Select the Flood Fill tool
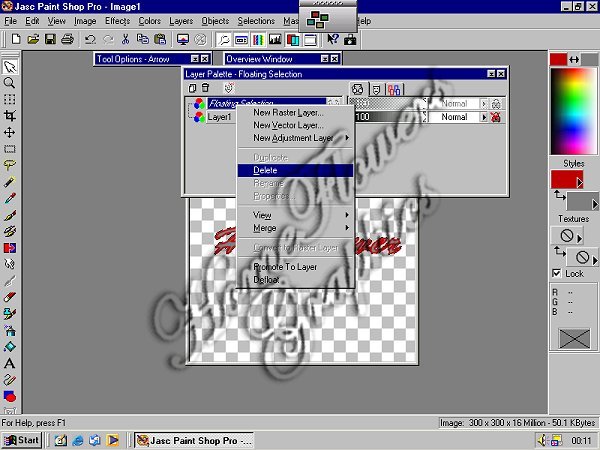This screenshot has width=600, height=450. click(10, 347)
